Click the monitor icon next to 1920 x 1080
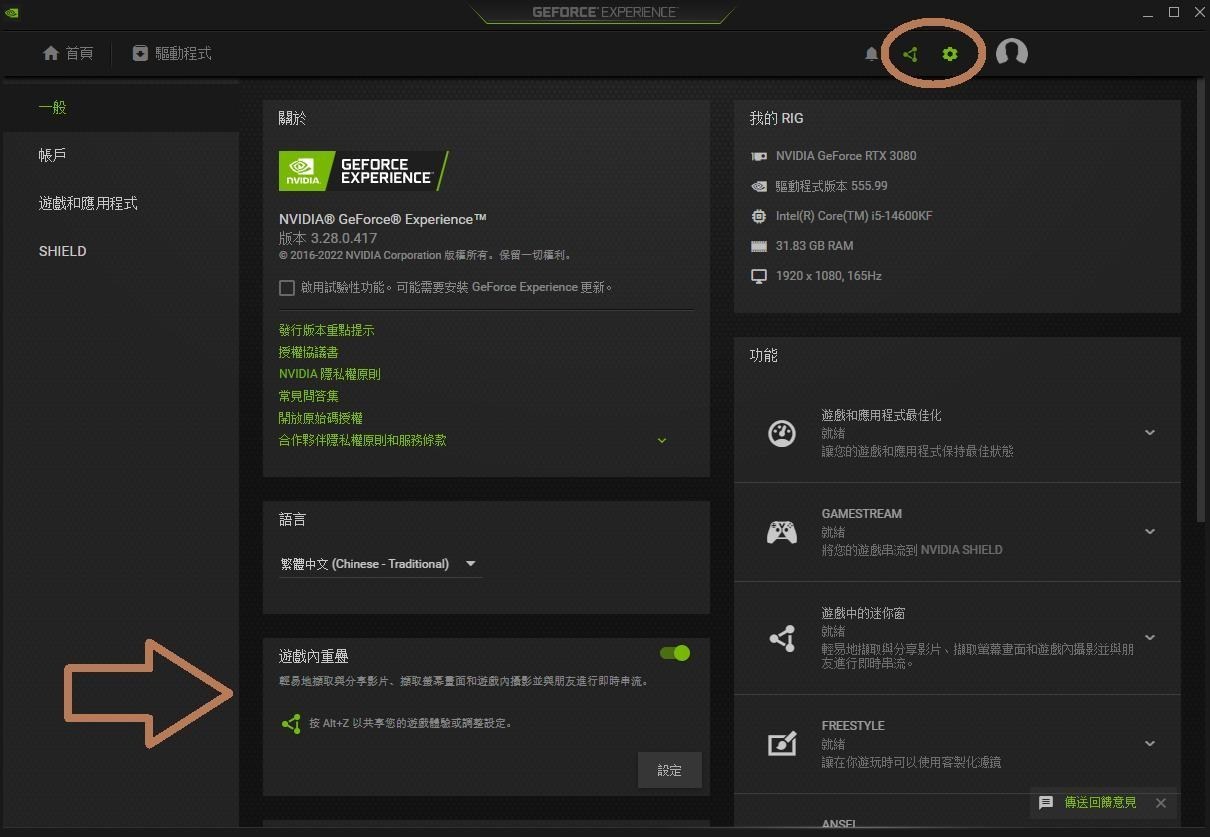1210x837 pixels. click(759, 276)
